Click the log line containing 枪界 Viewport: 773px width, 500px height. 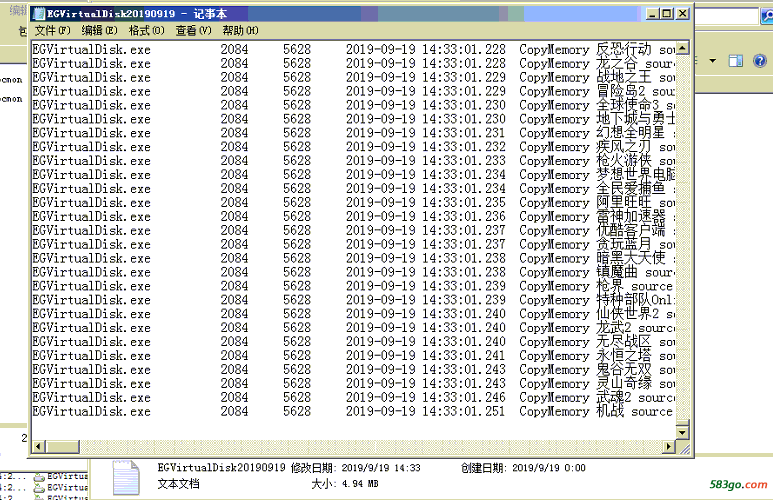tap(353, 286)
